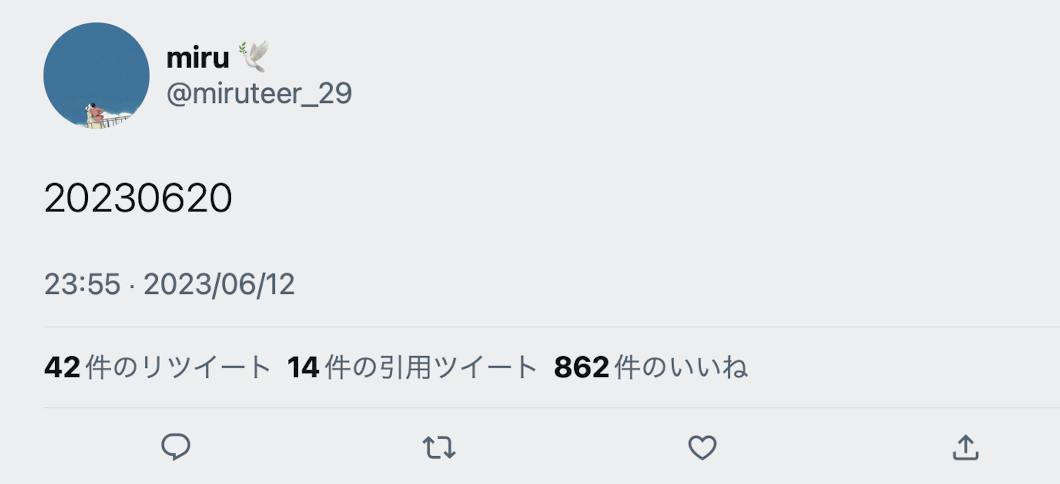1060x484 pixels.
Task: View the 件の引用ツイート quote tweets list
Action: 432,368
